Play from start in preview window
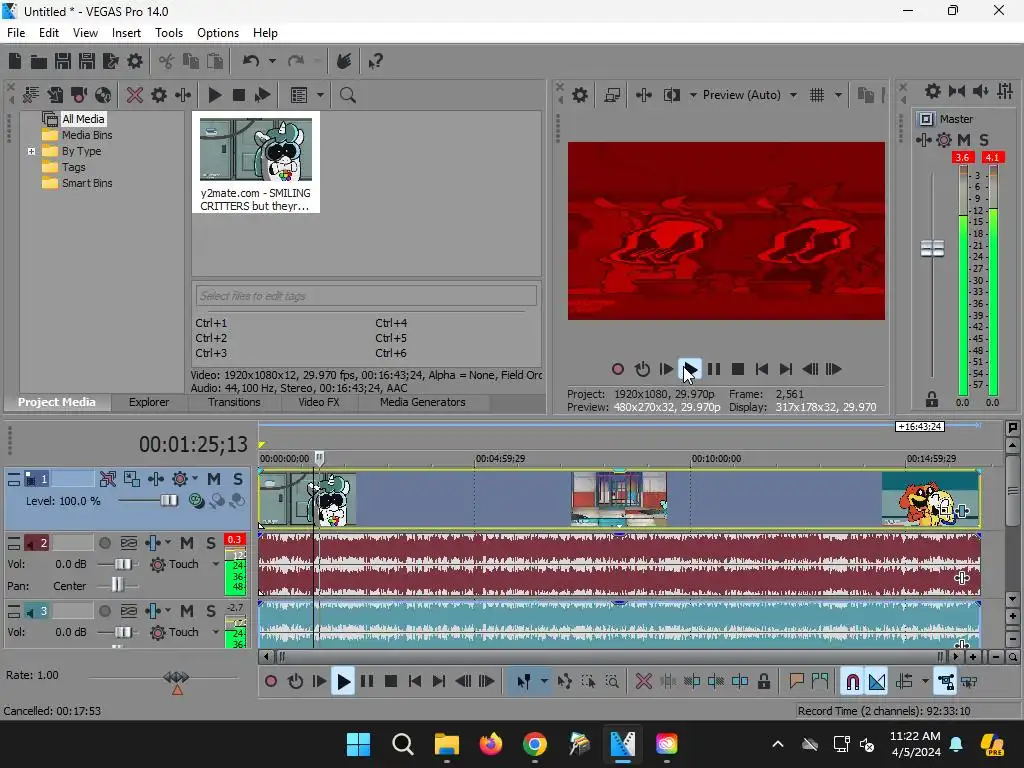Viewport: 1024px width, 768px height. coord(665,370)
